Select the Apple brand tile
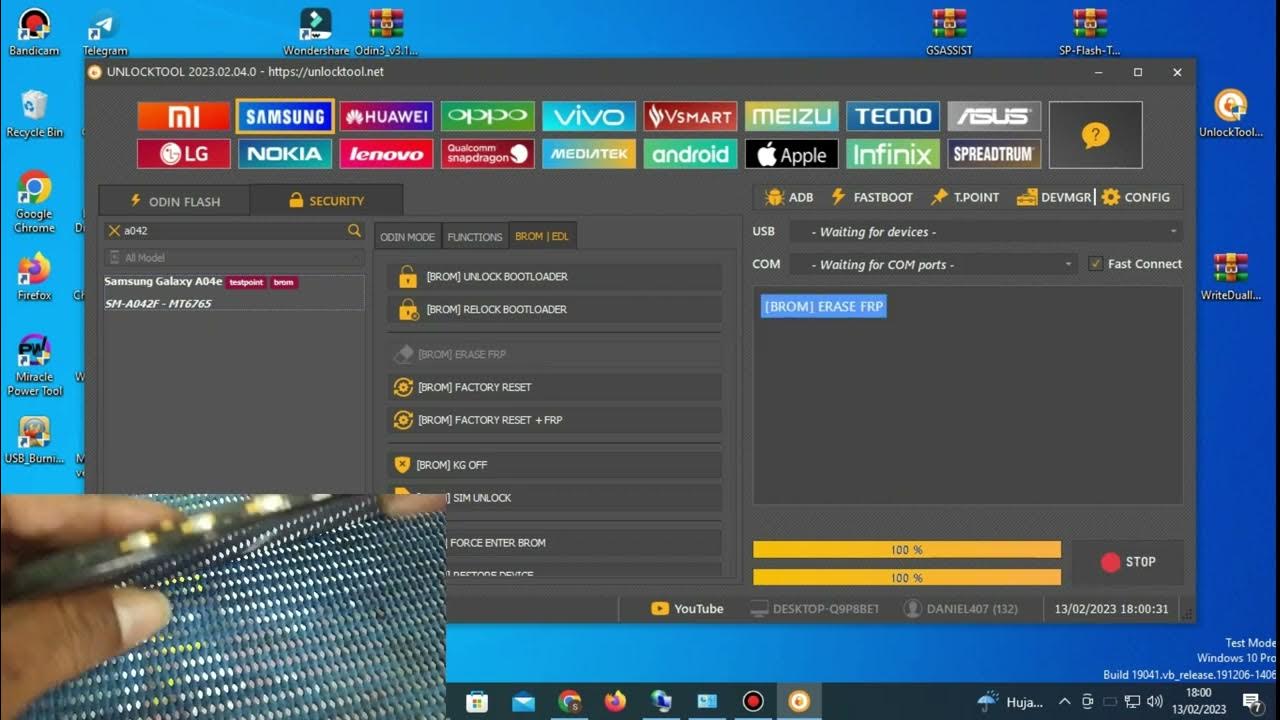 792,154
